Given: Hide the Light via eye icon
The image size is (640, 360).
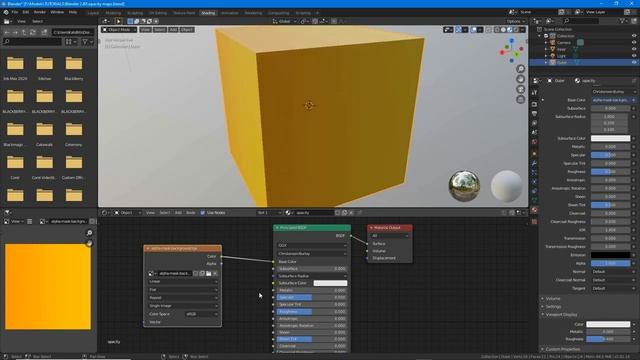Looking at the screenshot, I should (634, 56).
